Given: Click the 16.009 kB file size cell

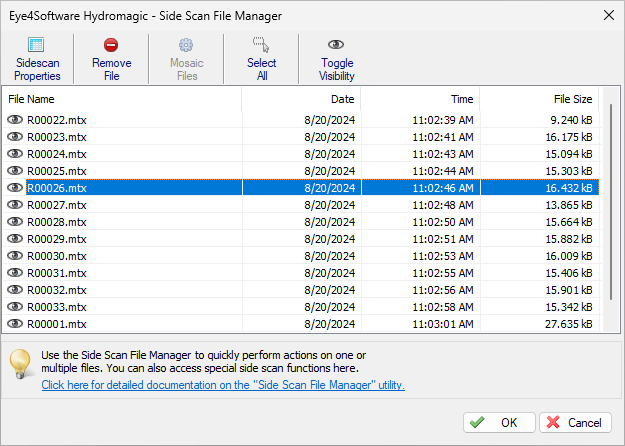Looking at the screenshot, I should [x=569, y=256].
